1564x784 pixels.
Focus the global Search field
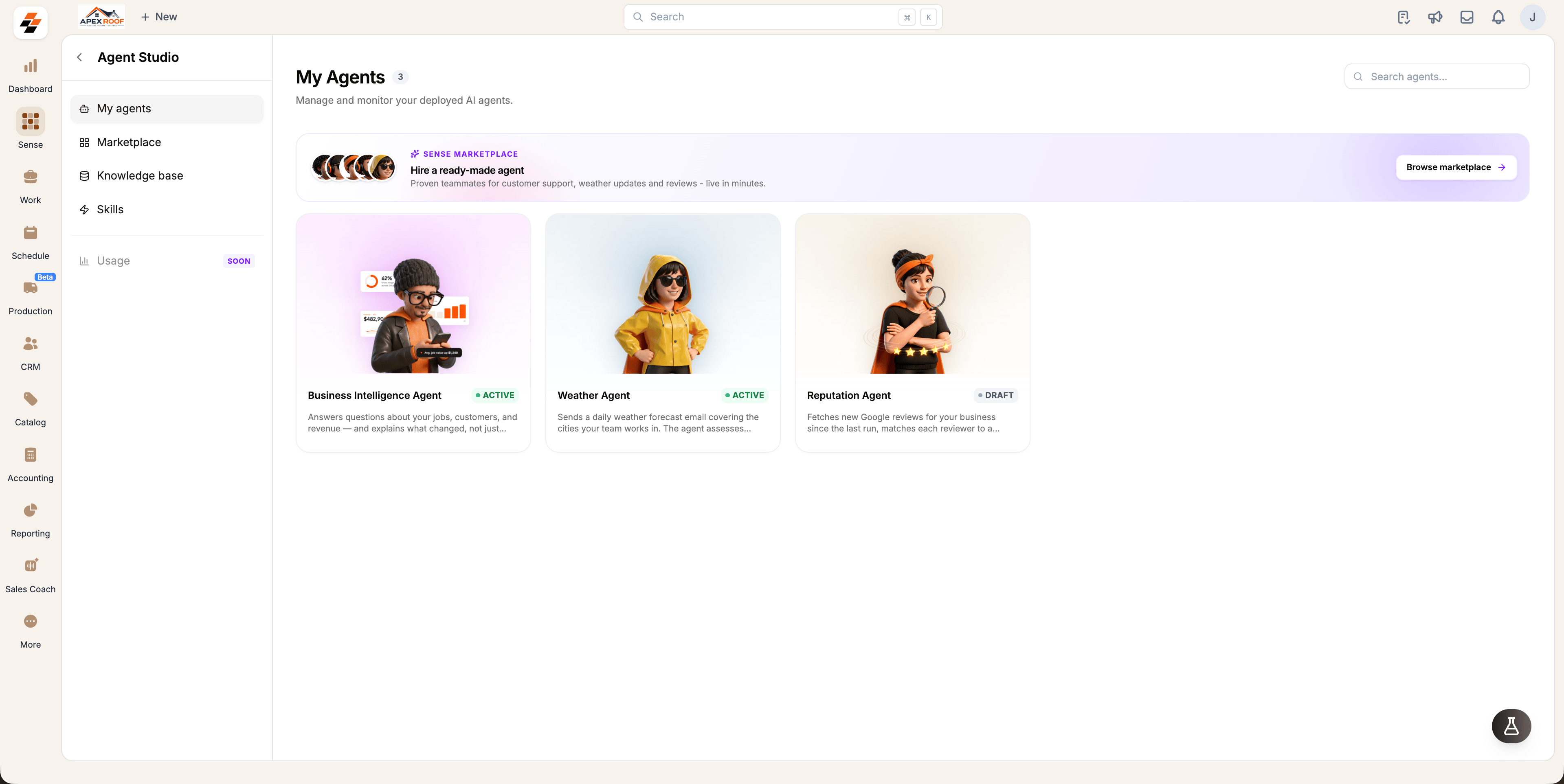pyautogui.click(x=782, y=17)
